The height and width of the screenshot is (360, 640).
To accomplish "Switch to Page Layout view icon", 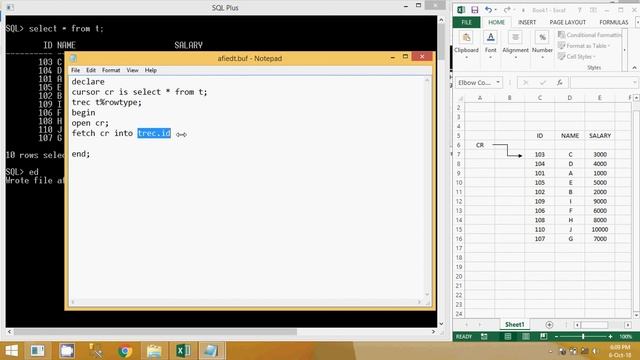I will click(526, 337).
